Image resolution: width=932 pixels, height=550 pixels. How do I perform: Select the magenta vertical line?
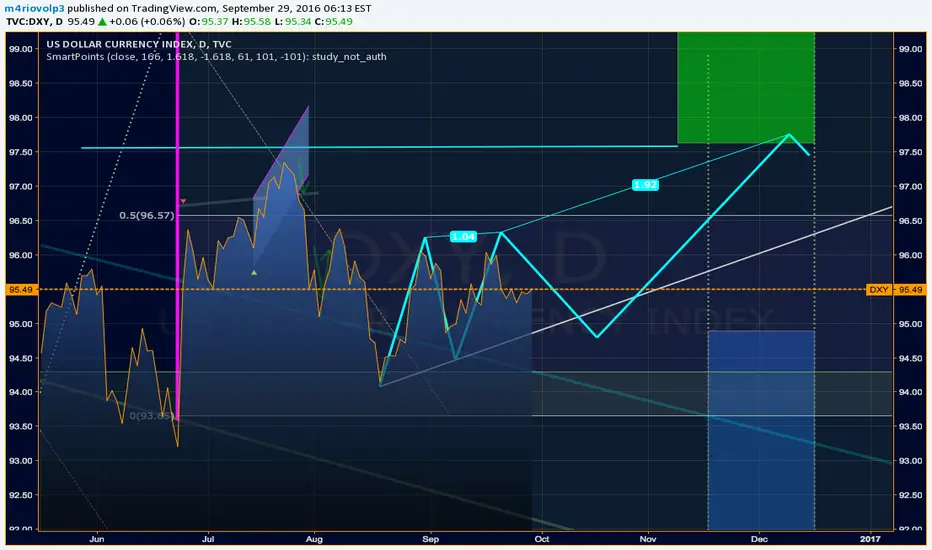pyautogui.click(x=177, y=226)
